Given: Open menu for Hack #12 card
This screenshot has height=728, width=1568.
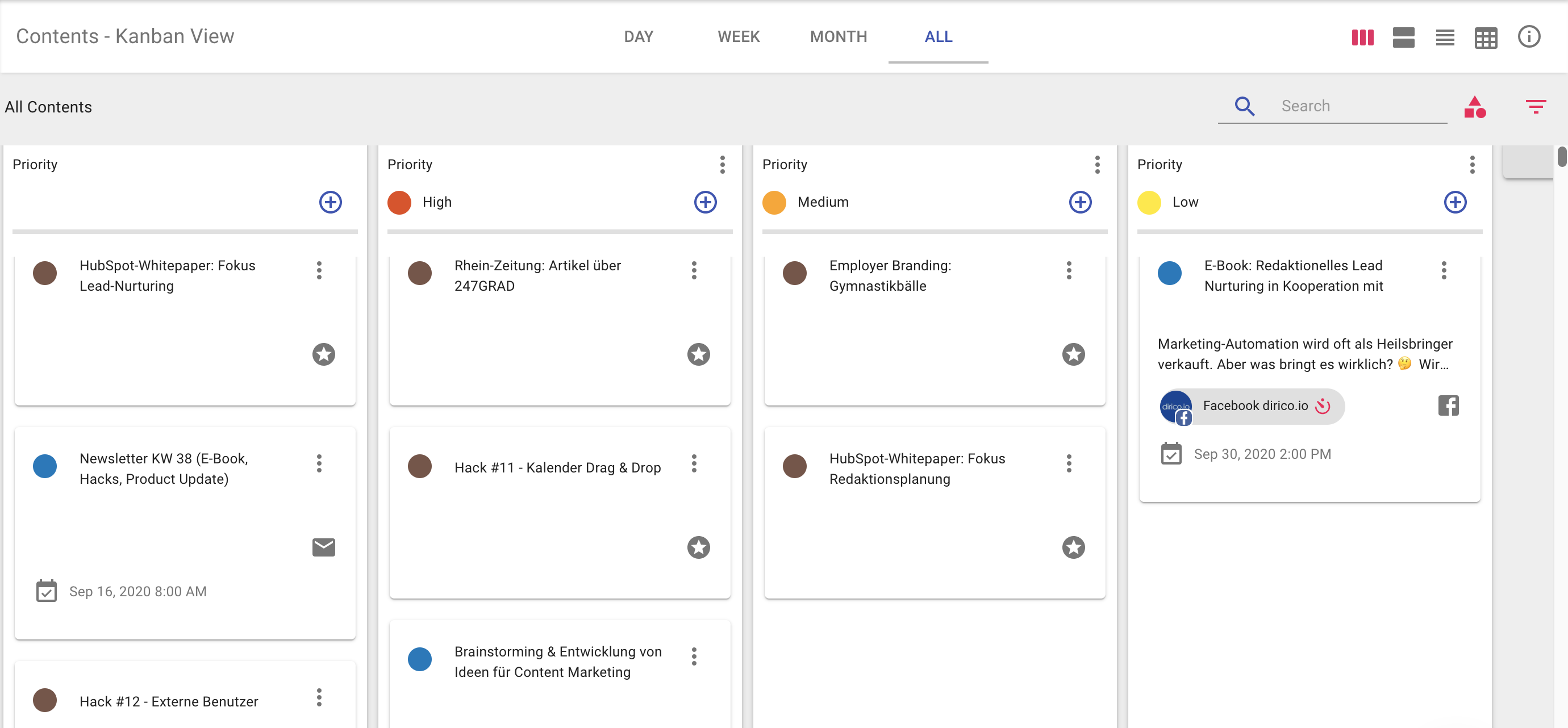Looking at the screenshot, I should (318, 697).
